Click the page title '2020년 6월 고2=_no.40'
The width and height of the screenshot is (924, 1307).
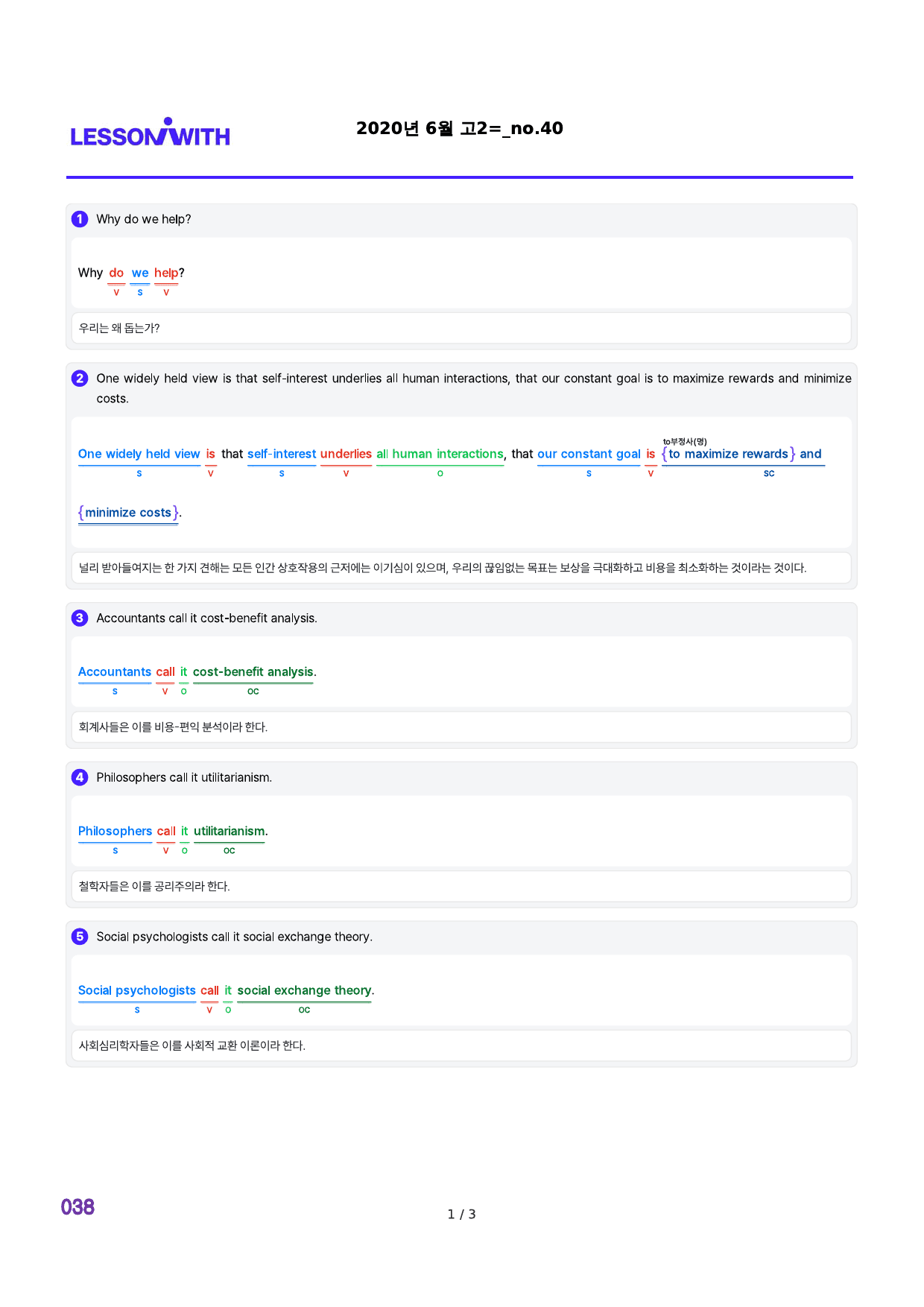(x=460, y=128)
